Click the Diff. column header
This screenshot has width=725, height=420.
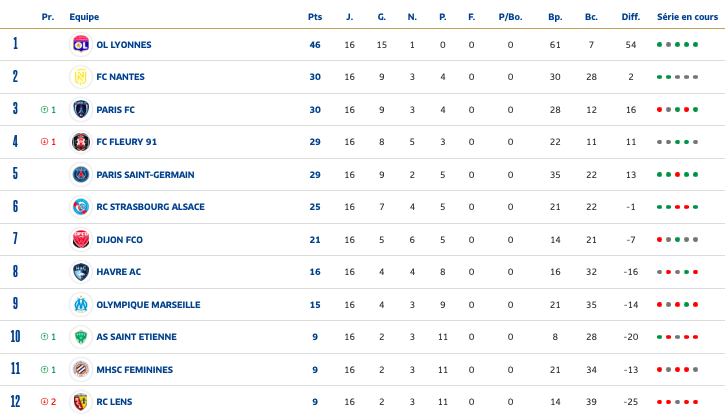point(630,17)
